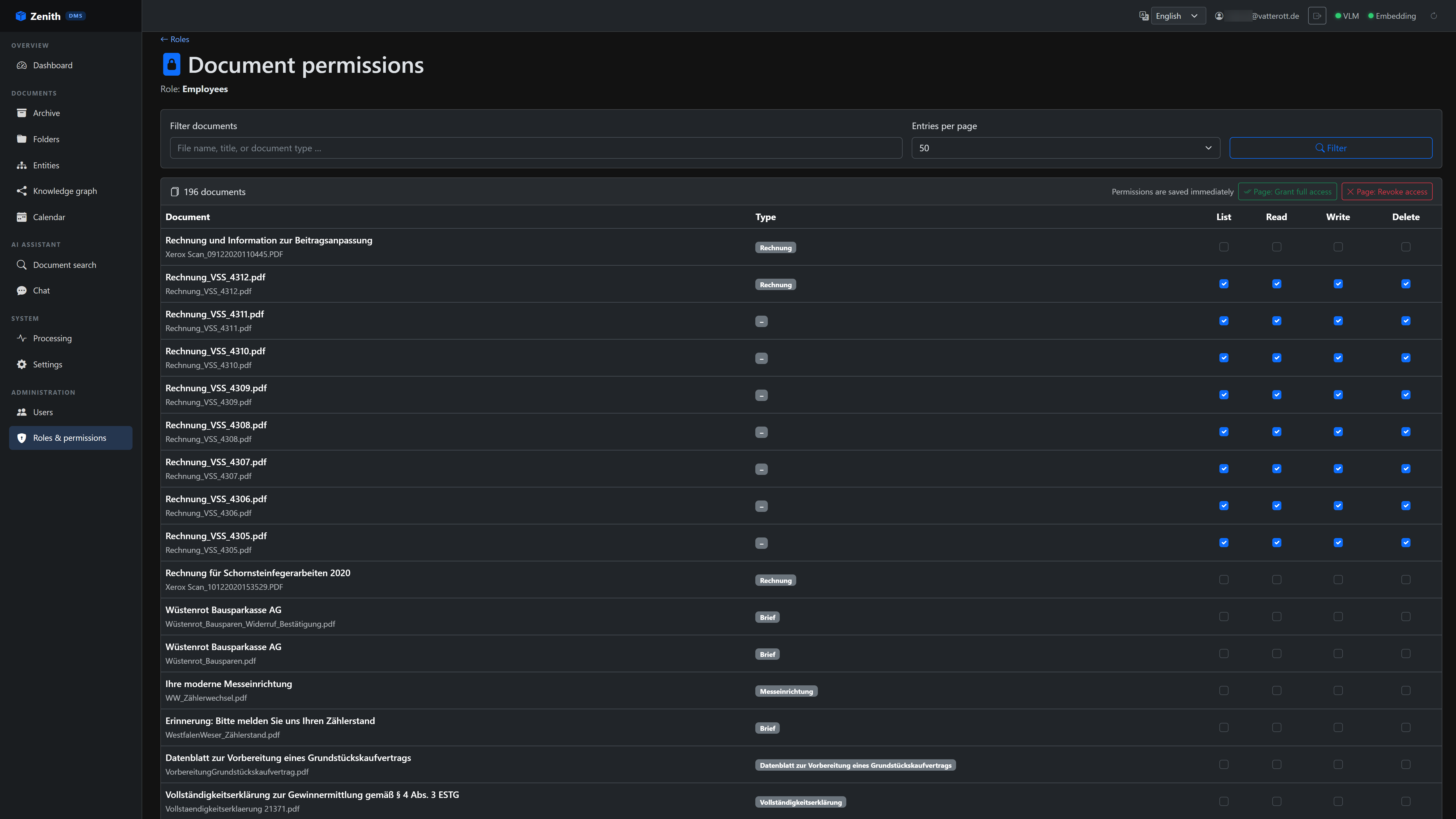
Task: Click the refresh status icon
Action: coord(1434,16)
